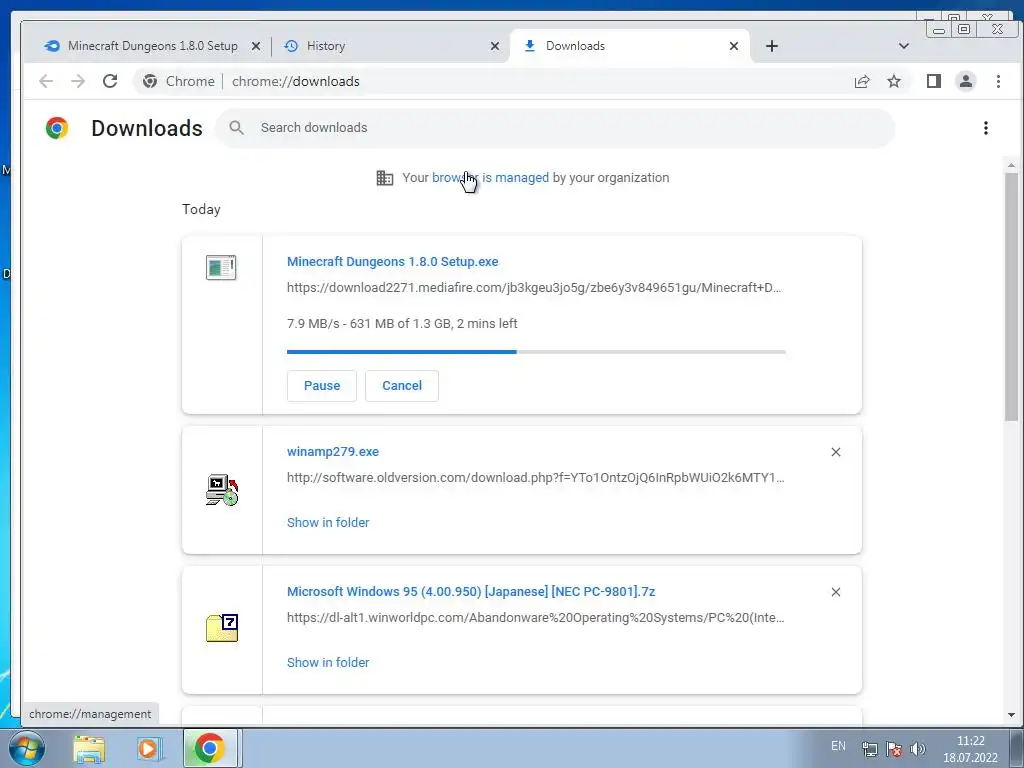Image resolution: width=1024 pixels, height=768 pixels.
Task: Click the scrollbar up arrow
Action: 1011,166
